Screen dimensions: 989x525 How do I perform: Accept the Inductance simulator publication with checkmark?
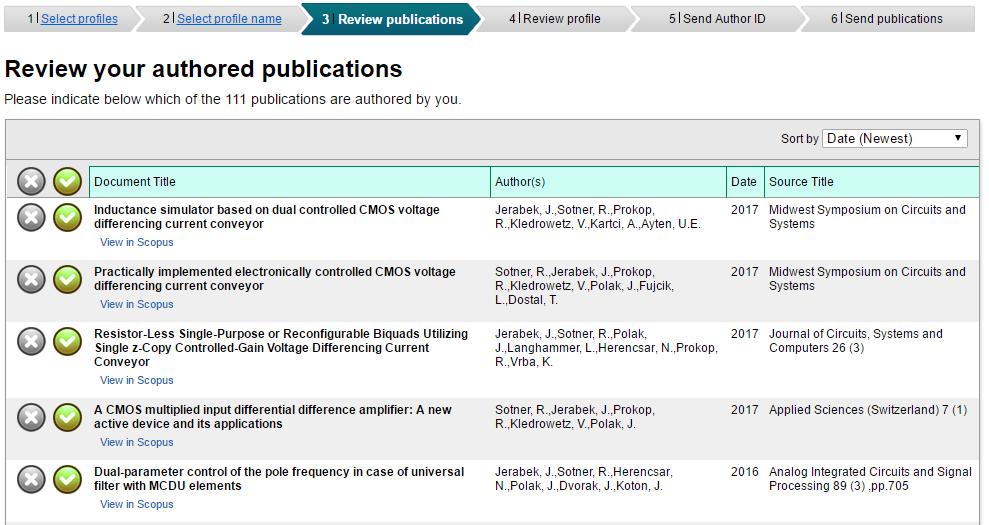[x=67, y=217]
